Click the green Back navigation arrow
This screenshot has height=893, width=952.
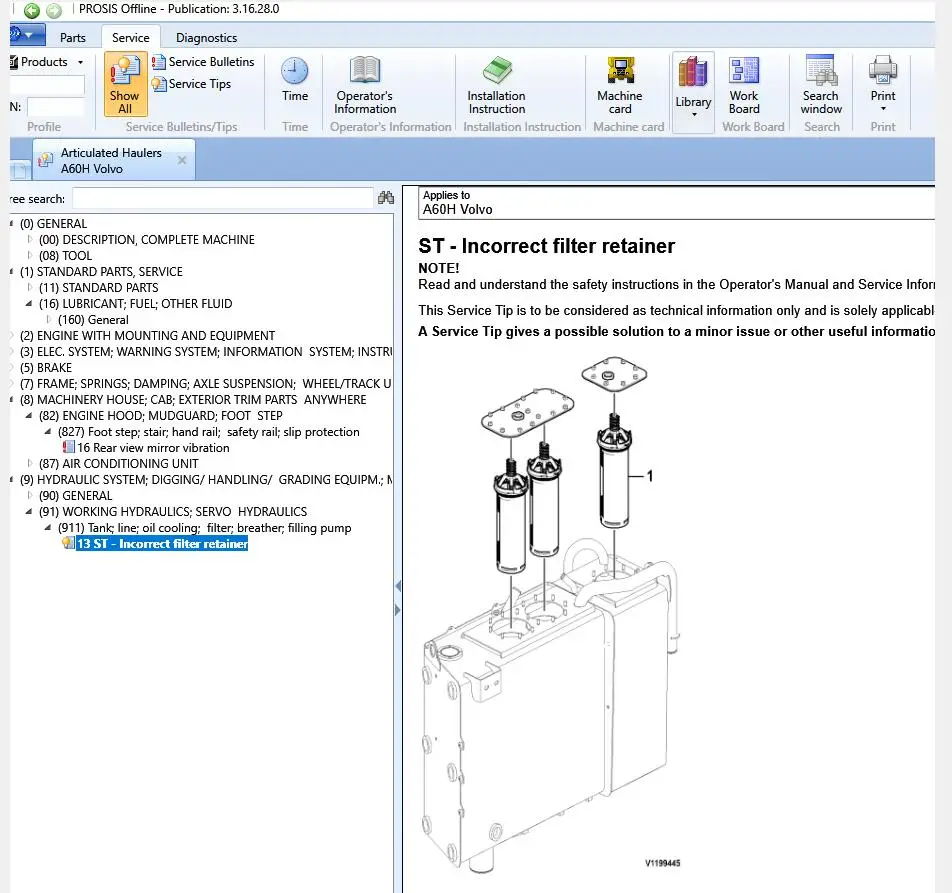click(x=32, y=10)
